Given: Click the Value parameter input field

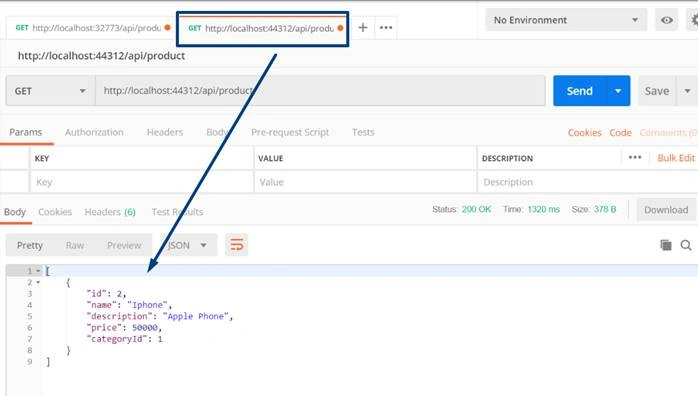Looking at the screenshot, I should click(x=365, y=182).
